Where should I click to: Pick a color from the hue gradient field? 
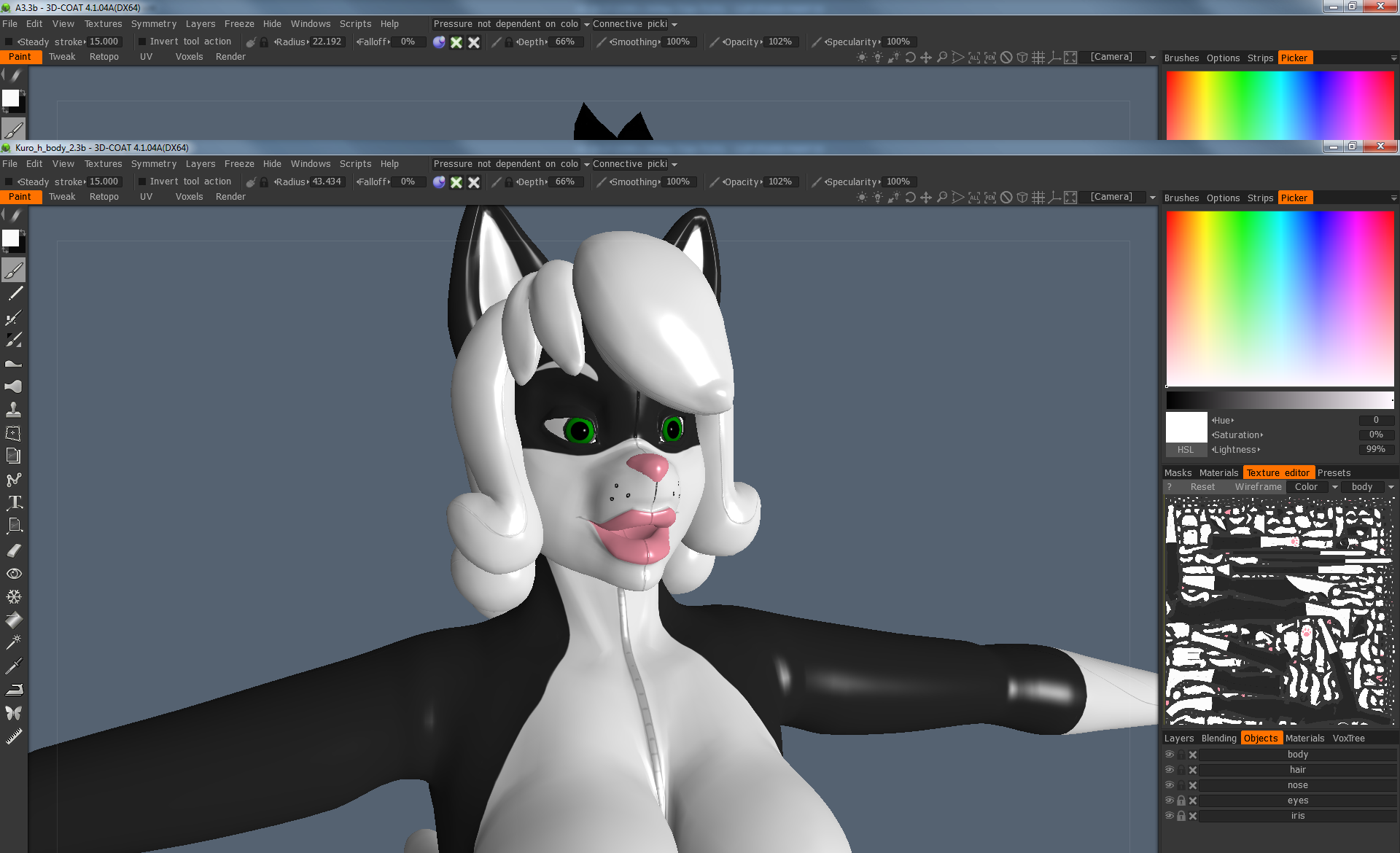pos(1280,298)
